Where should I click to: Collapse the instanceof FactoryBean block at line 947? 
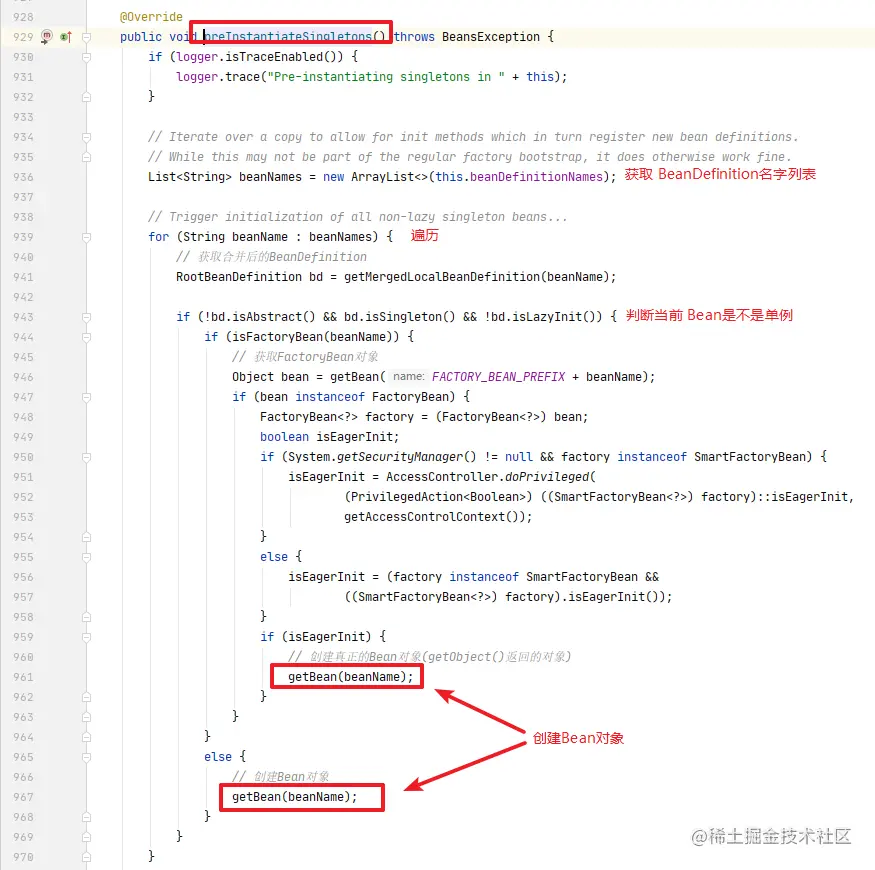click(86, 397)
